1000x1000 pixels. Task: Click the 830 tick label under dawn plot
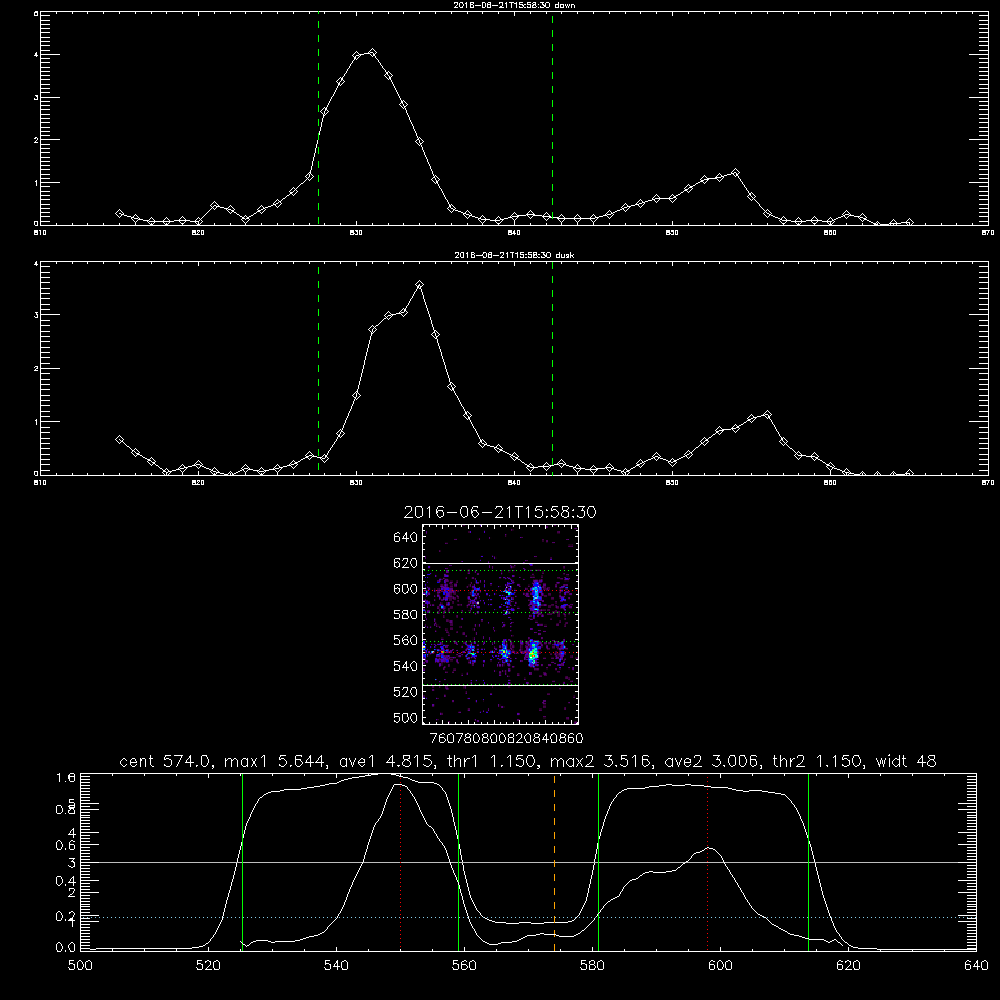[x=356, y=233]
